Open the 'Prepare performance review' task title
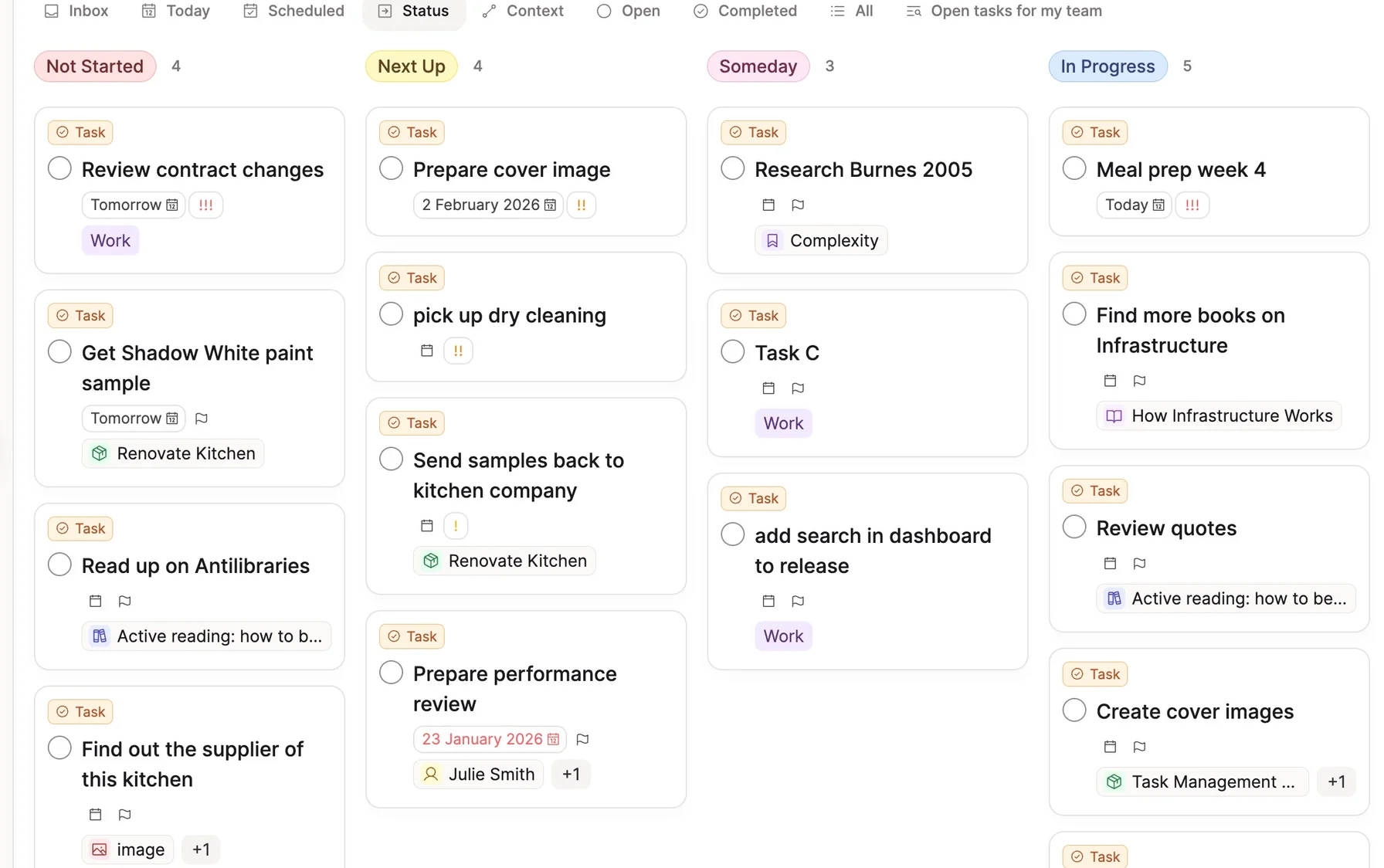Viewport: 1384px width, 868px height. click(514, 688)
